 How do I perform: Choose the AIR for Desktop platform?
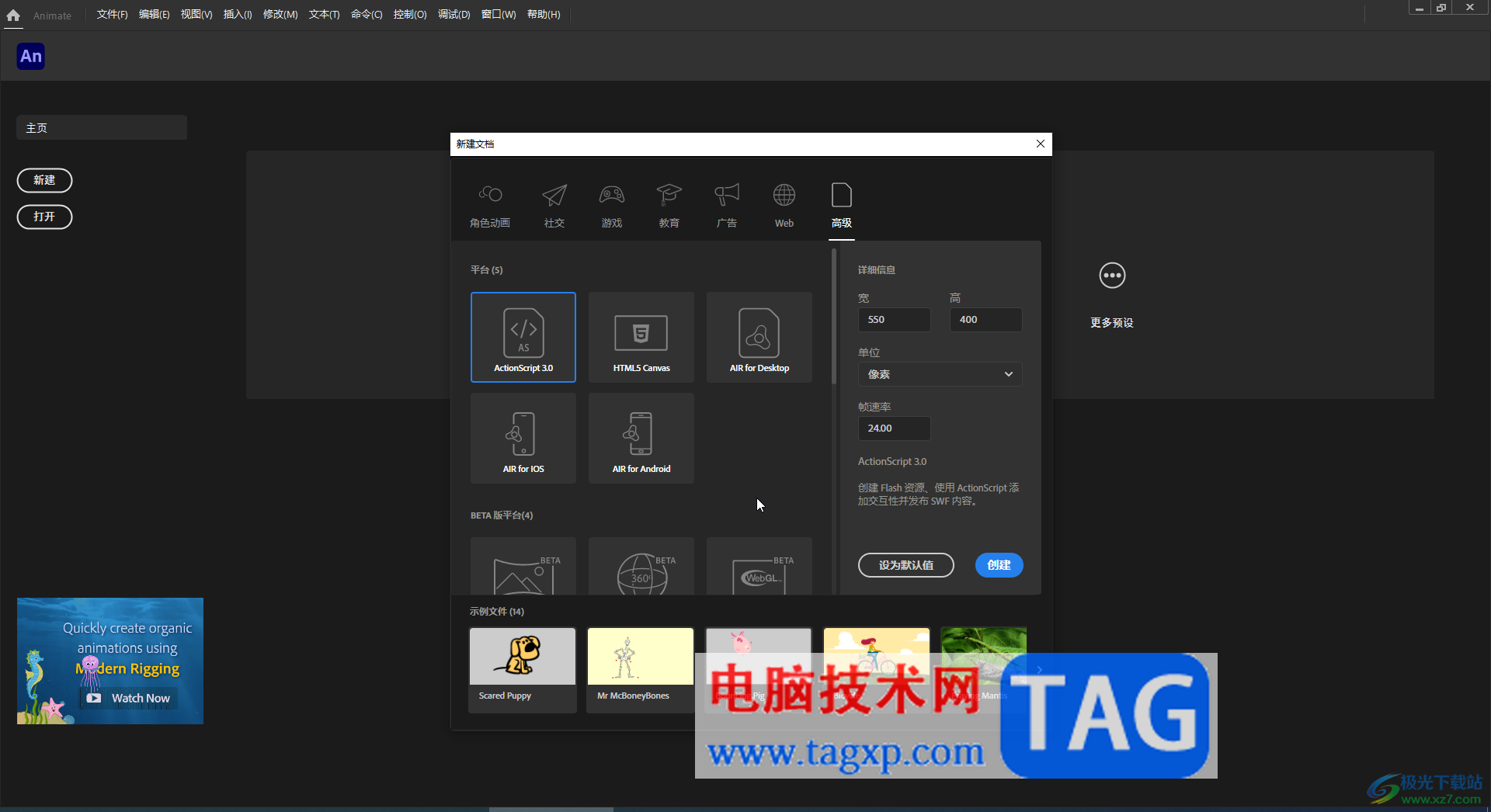tap(759, 337)
